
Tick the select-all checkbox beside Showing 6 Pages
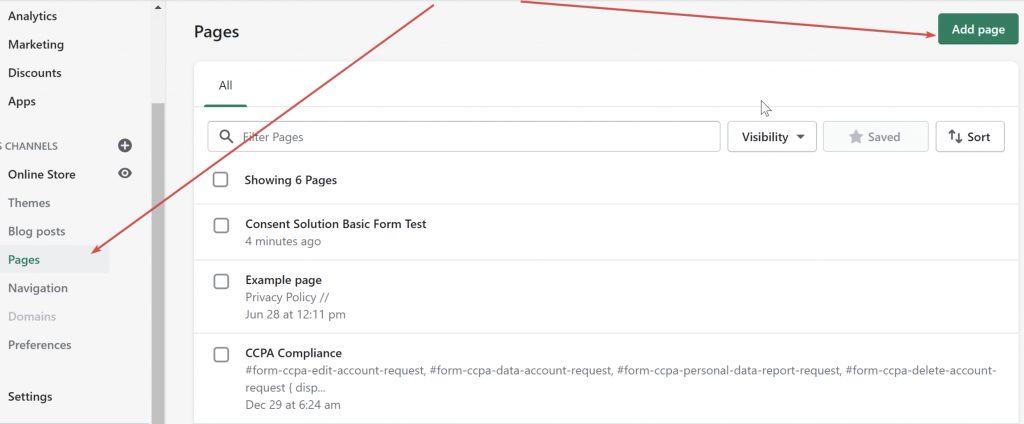click(221, 181)
